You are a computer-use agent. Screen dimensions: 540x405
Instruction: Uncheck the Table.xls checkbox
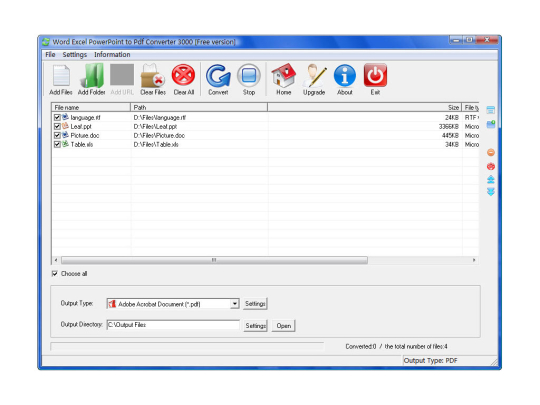click(57, 144)
